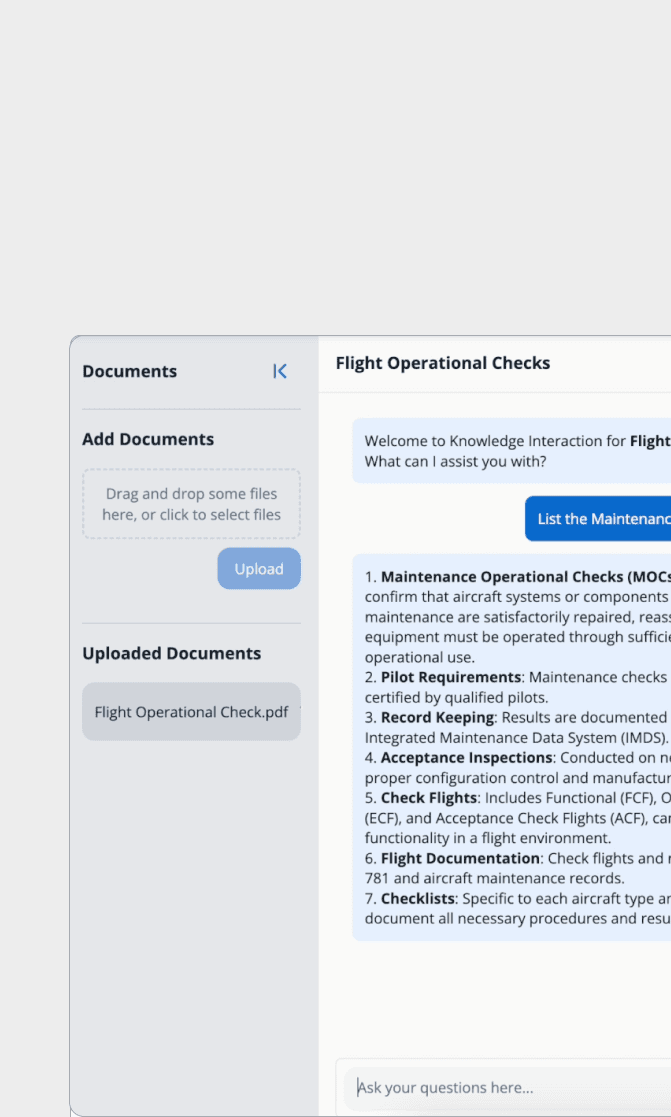Click the Documents sidebar heading

[x=129, y=371]
